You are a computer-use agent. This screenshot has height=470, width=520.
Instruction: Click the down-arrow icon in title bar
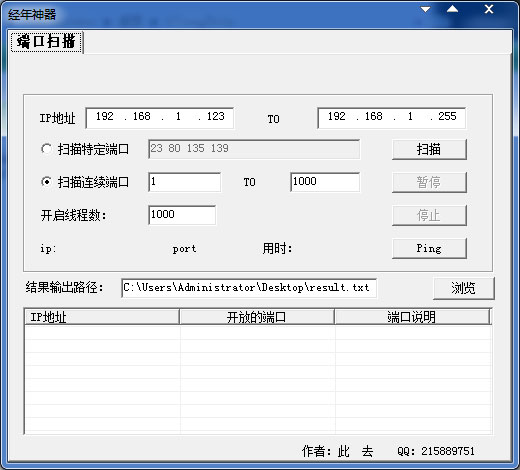coord(425,9)
